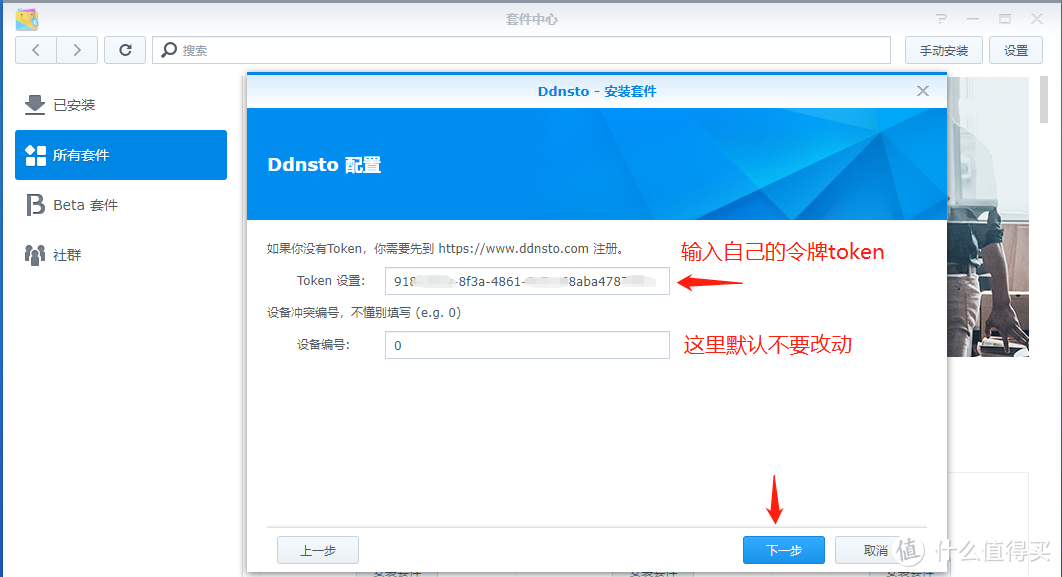The height and width of the screenshot is (577, 1062).
Task: Open the 设置 settings button
Action: (1015, 51)
